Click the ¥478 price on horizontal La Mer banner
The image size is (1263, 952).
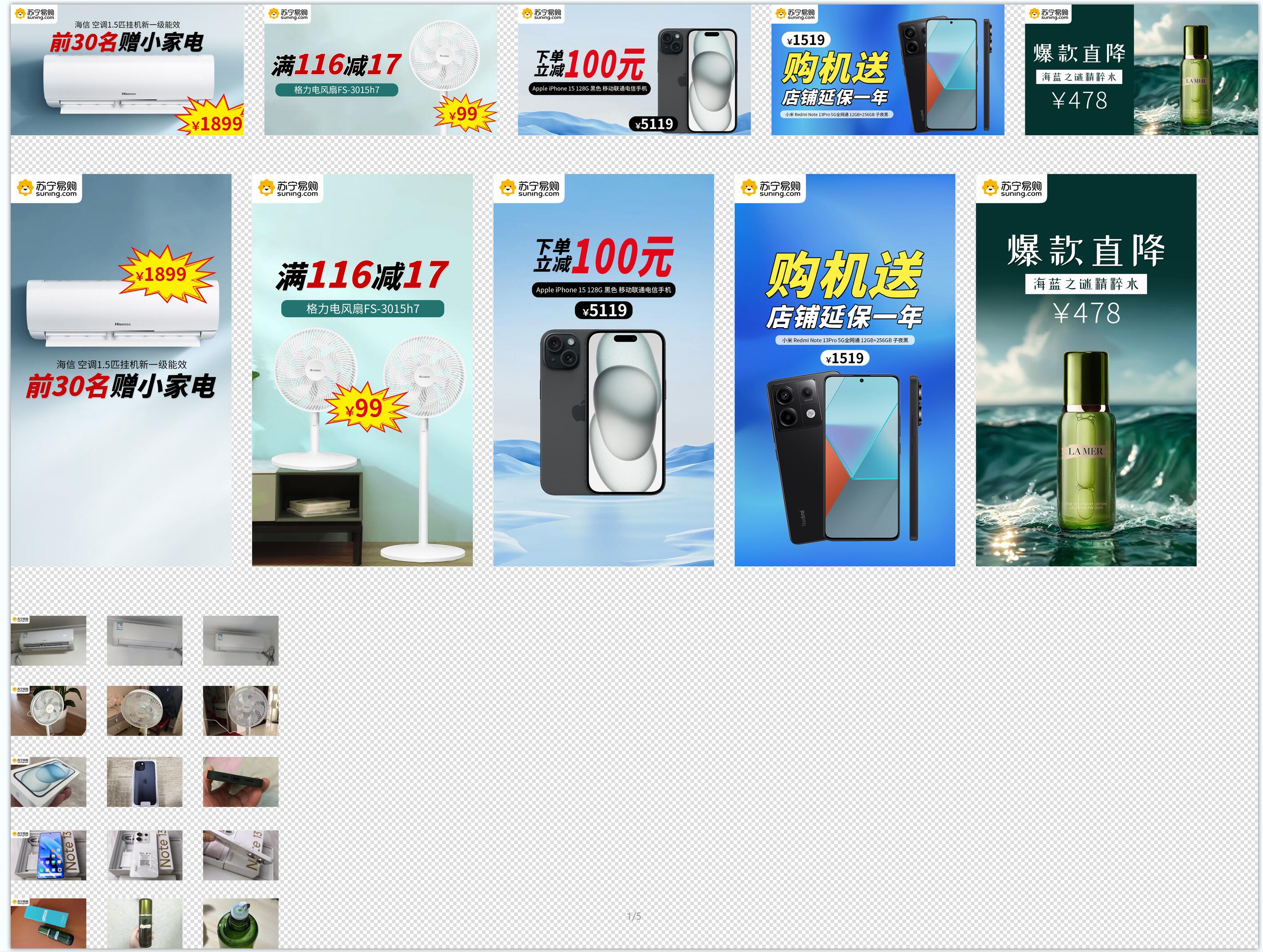pos(1080,101)
